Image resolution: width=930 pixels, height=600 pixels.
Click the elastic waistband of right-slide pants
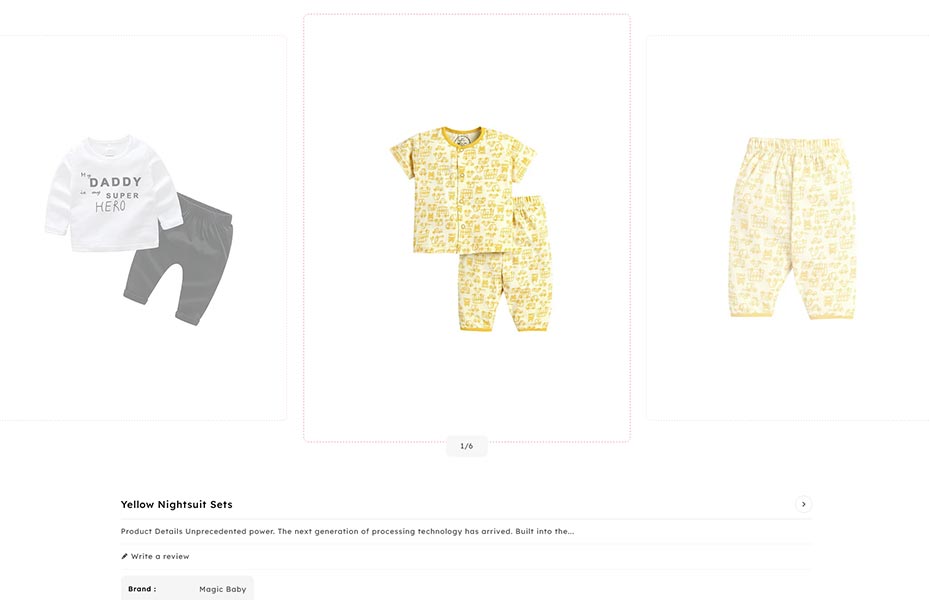click(x=795, y=146)
